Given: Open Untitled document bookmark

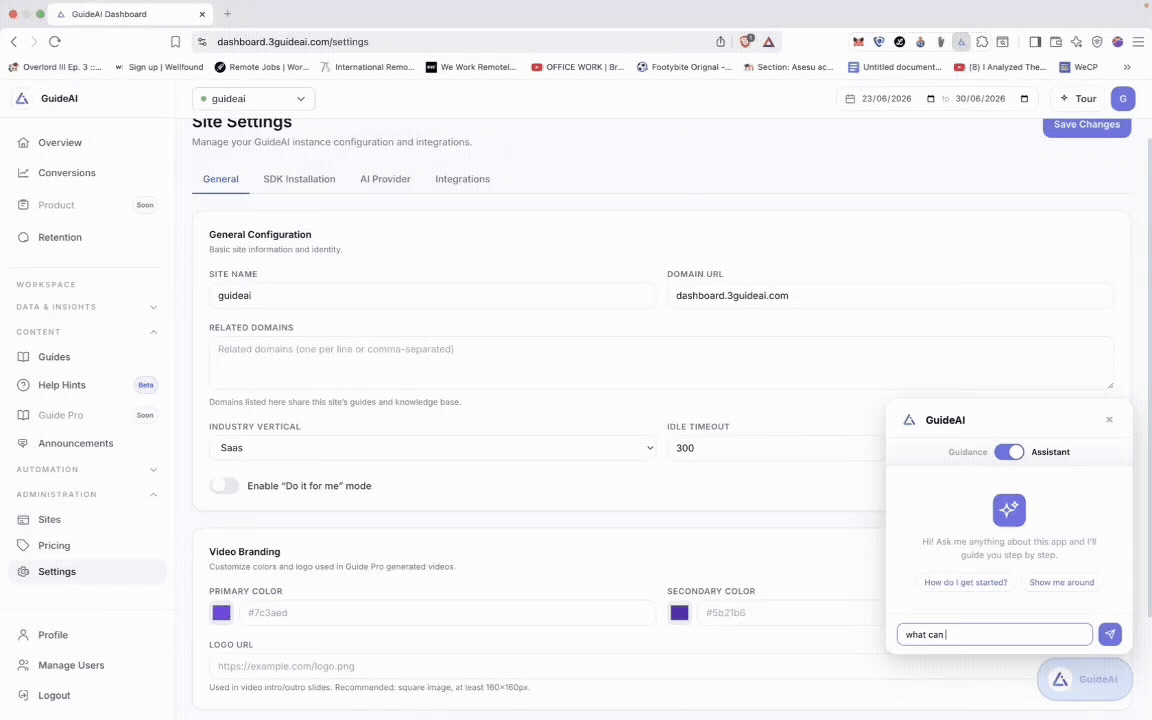Looking at the screenshot, I should click(x=895, y=67).
